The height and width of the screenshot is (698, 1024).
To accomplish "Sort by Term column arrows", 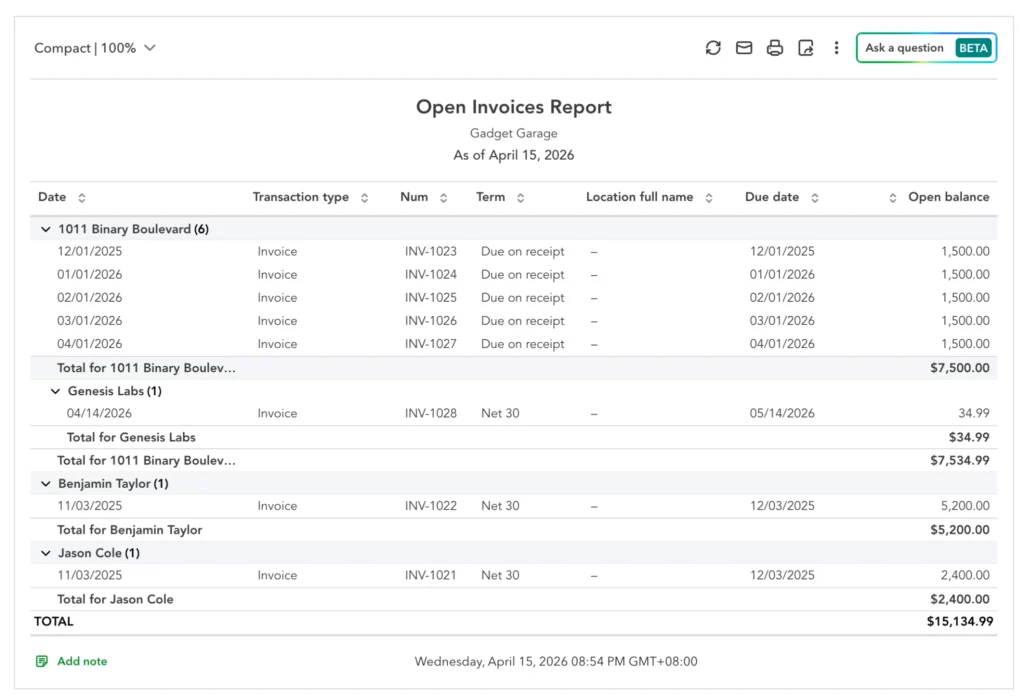I will pos(520,198).
